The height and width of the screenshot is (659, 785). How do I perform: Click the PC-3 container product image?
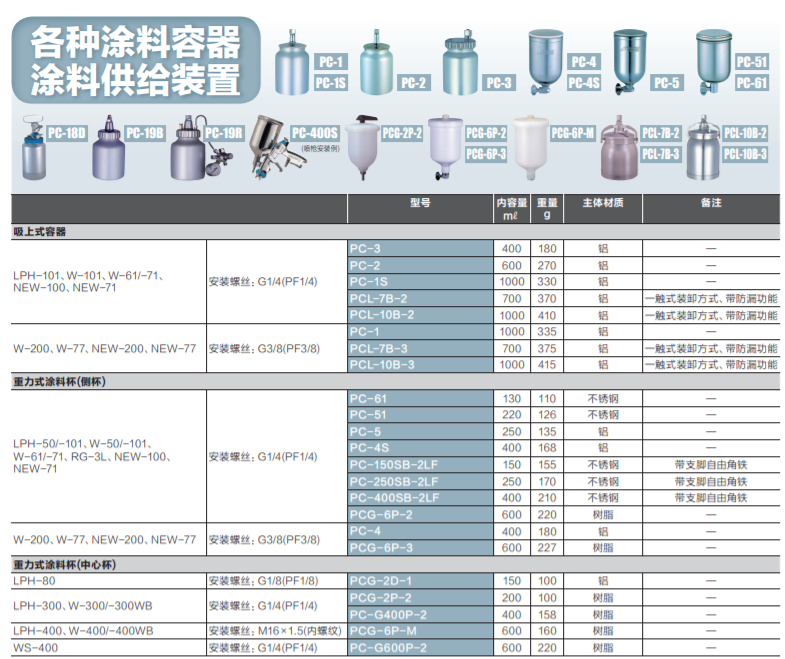(461, 63)
